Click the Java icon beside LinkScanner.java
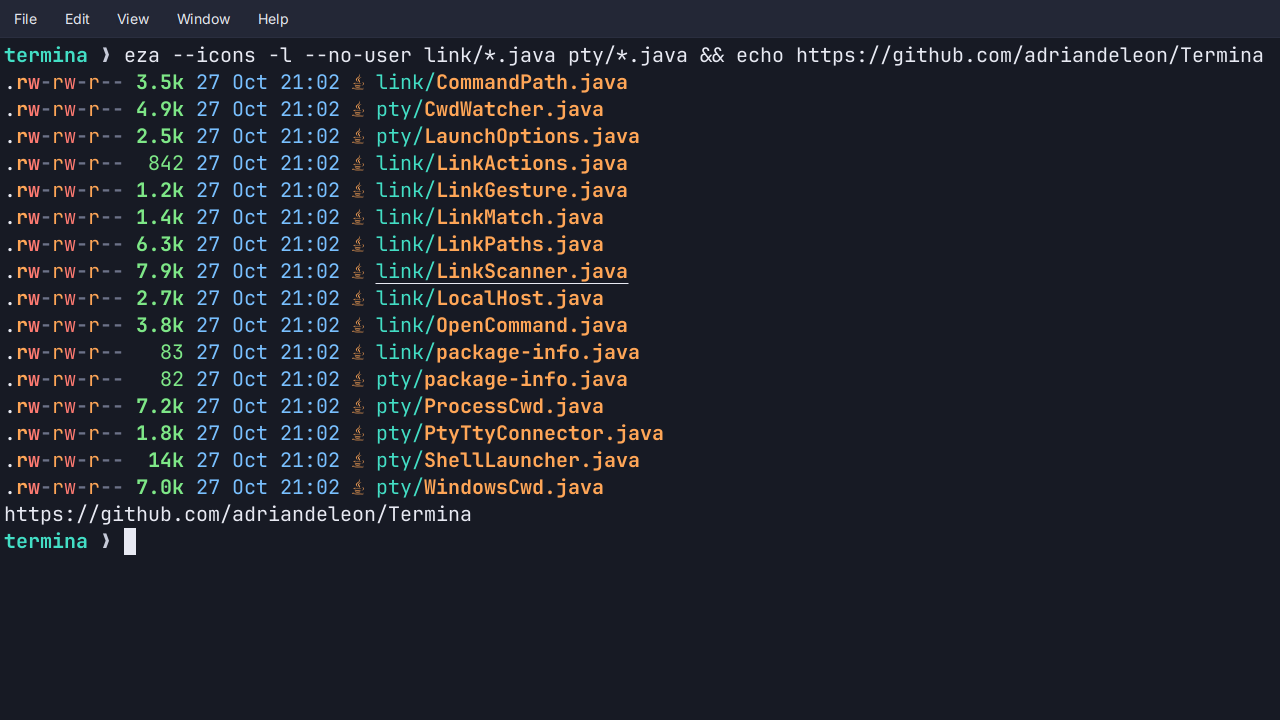1280x720 pixels. 358,271
